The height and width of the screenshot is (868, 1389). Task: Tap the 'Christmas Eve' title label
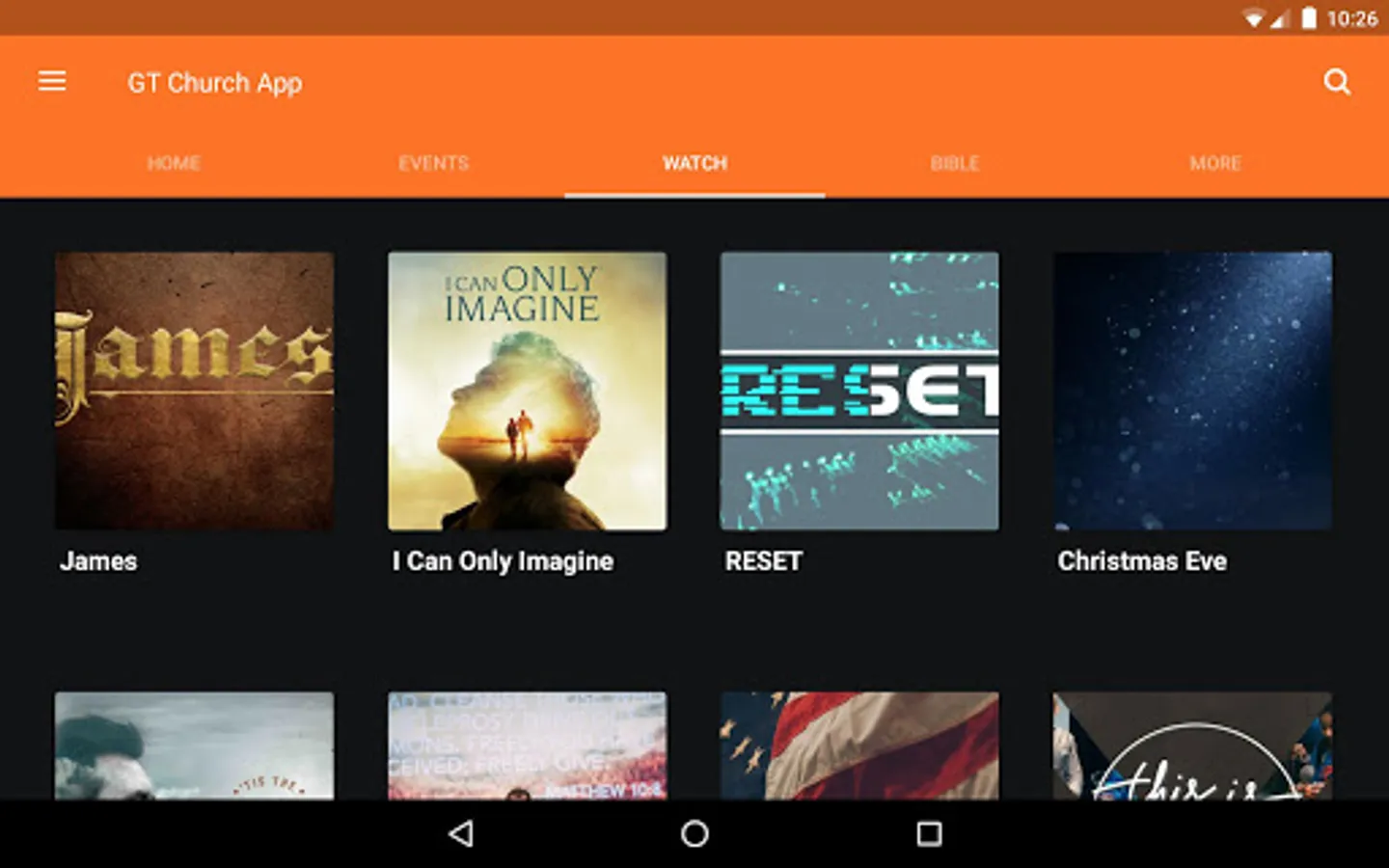(1142, 560)
